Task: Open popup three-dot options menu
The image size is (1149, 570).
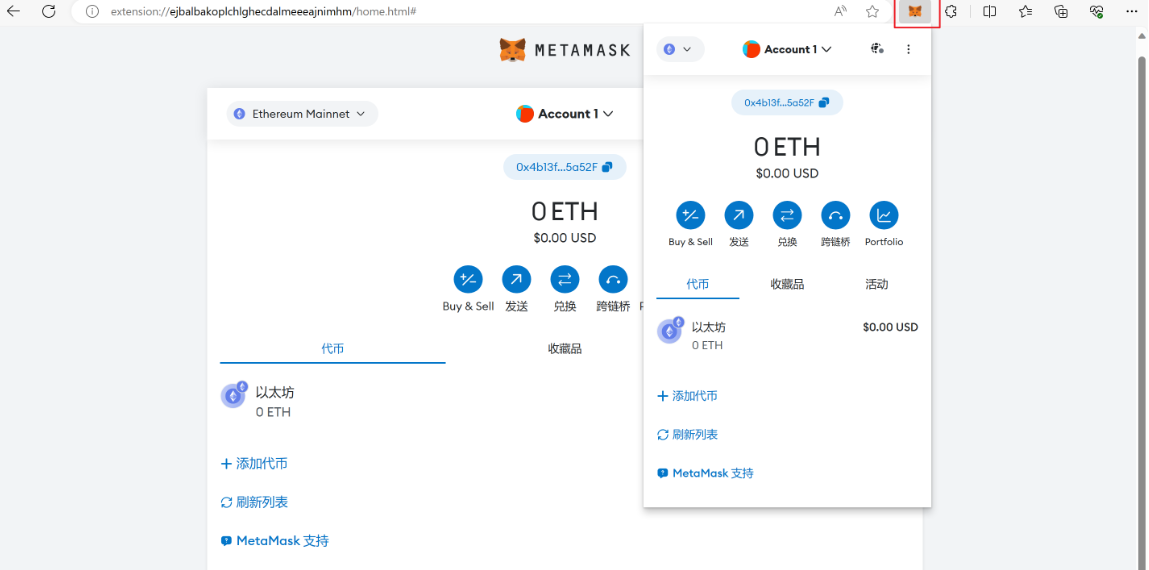Action: pos(909,49)
